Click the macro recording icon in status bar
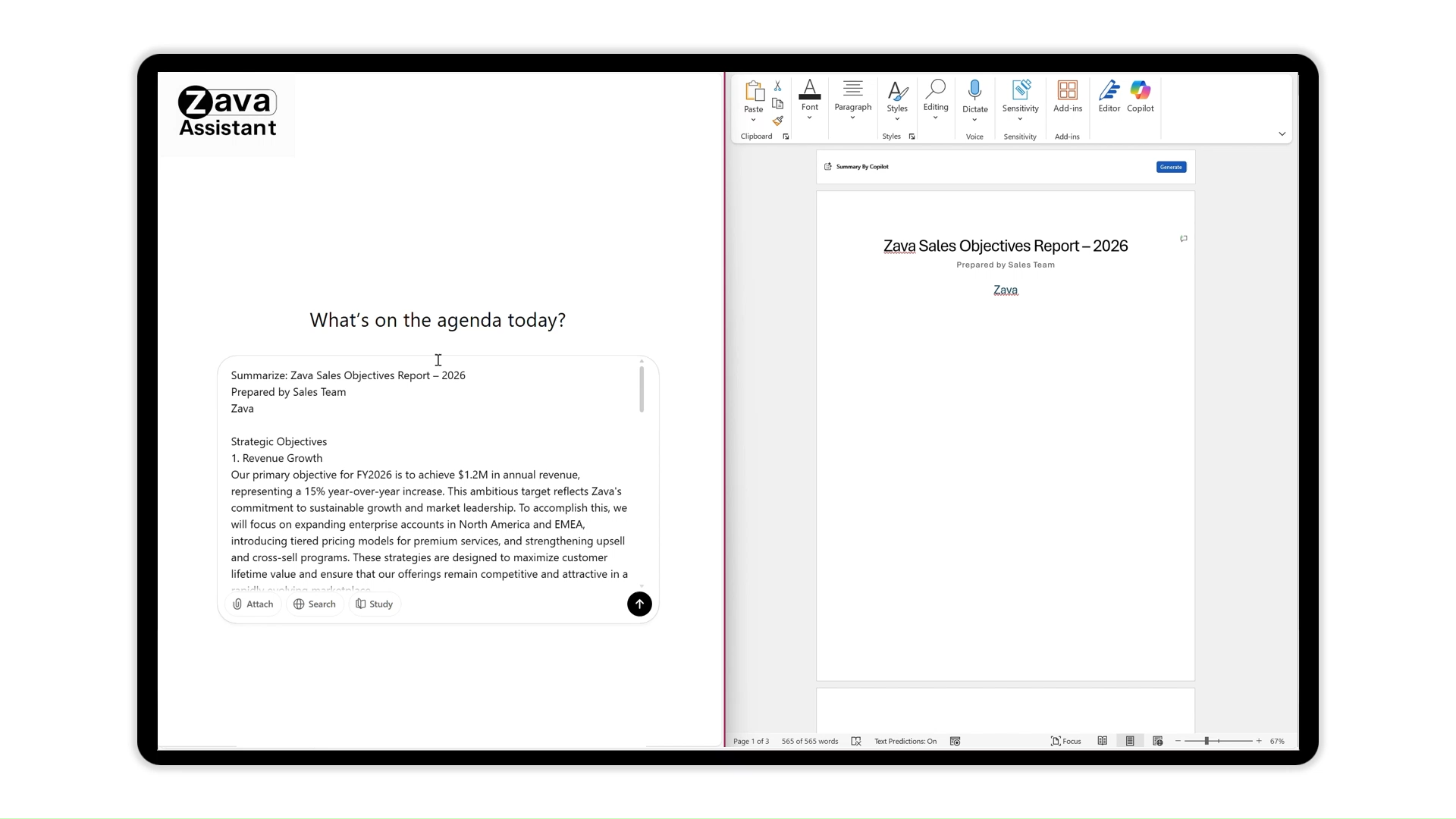The height and width of the screenshot is (819, 1456). tap(955, 742)
